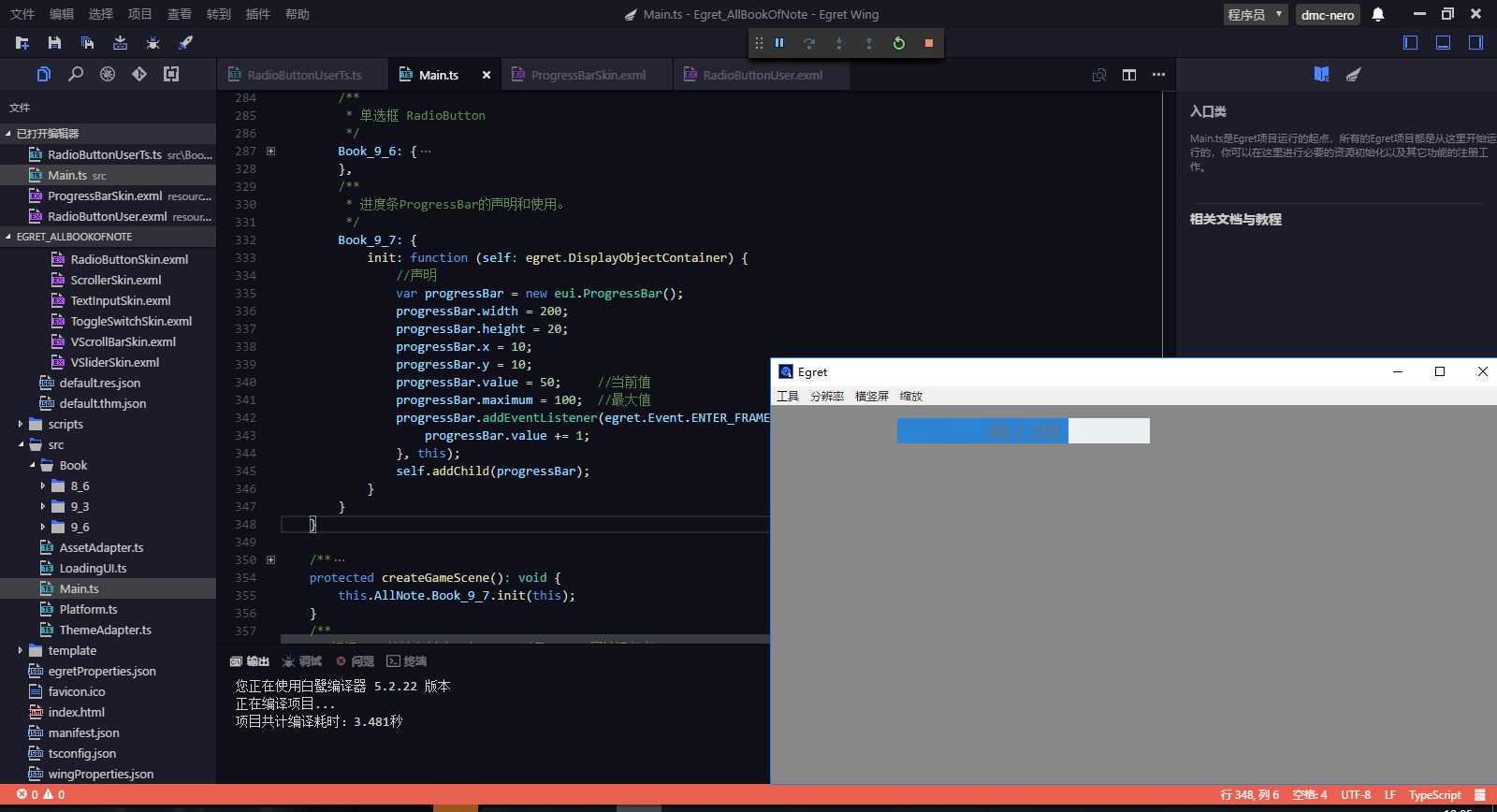Step out in debug toolbar
This screenshot has height=812, width=1497.
[x=869, y=43]
